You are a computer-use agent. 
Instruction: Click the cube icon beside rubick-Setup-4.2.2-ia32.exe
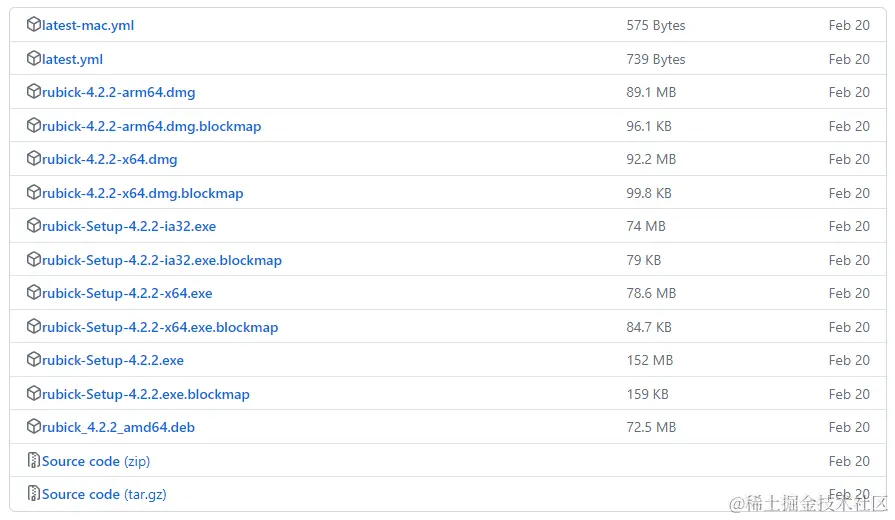coord(34,225)
